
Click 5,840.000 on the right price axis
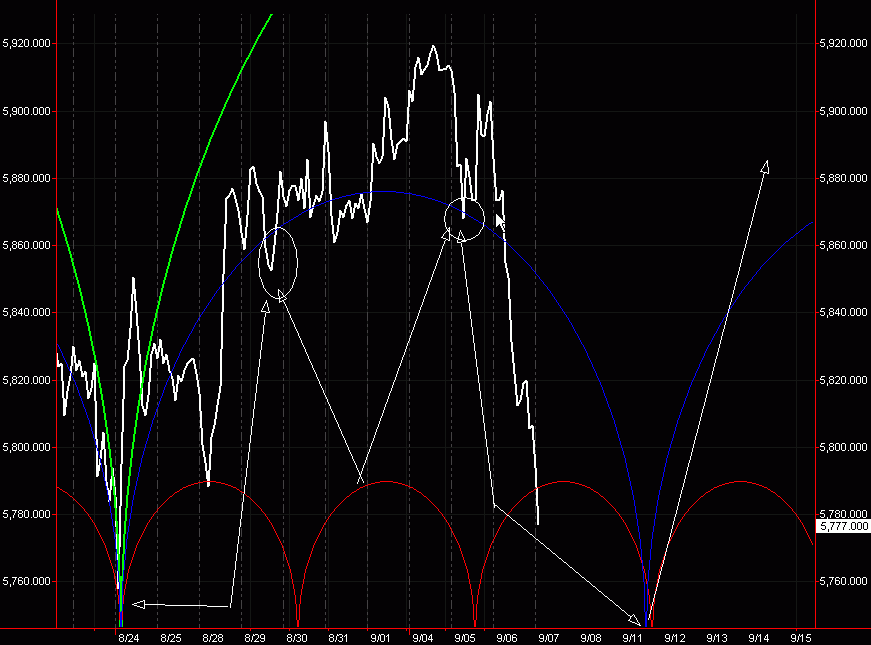tap(843, 312)
